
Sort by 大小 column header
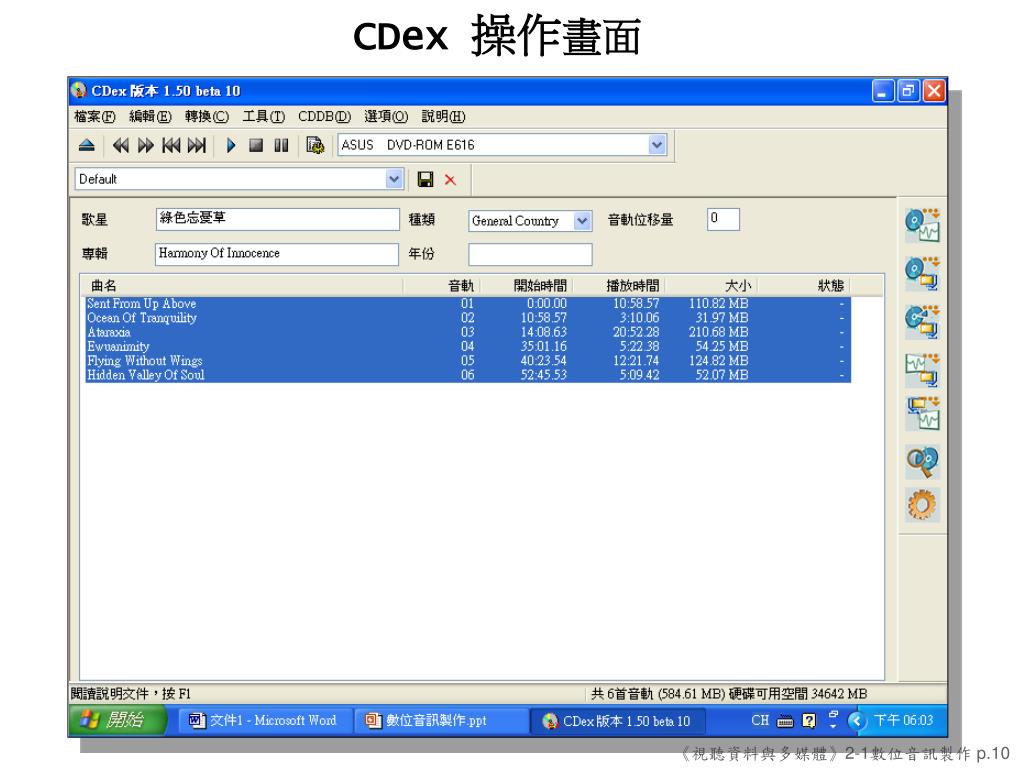coord(711,285)
